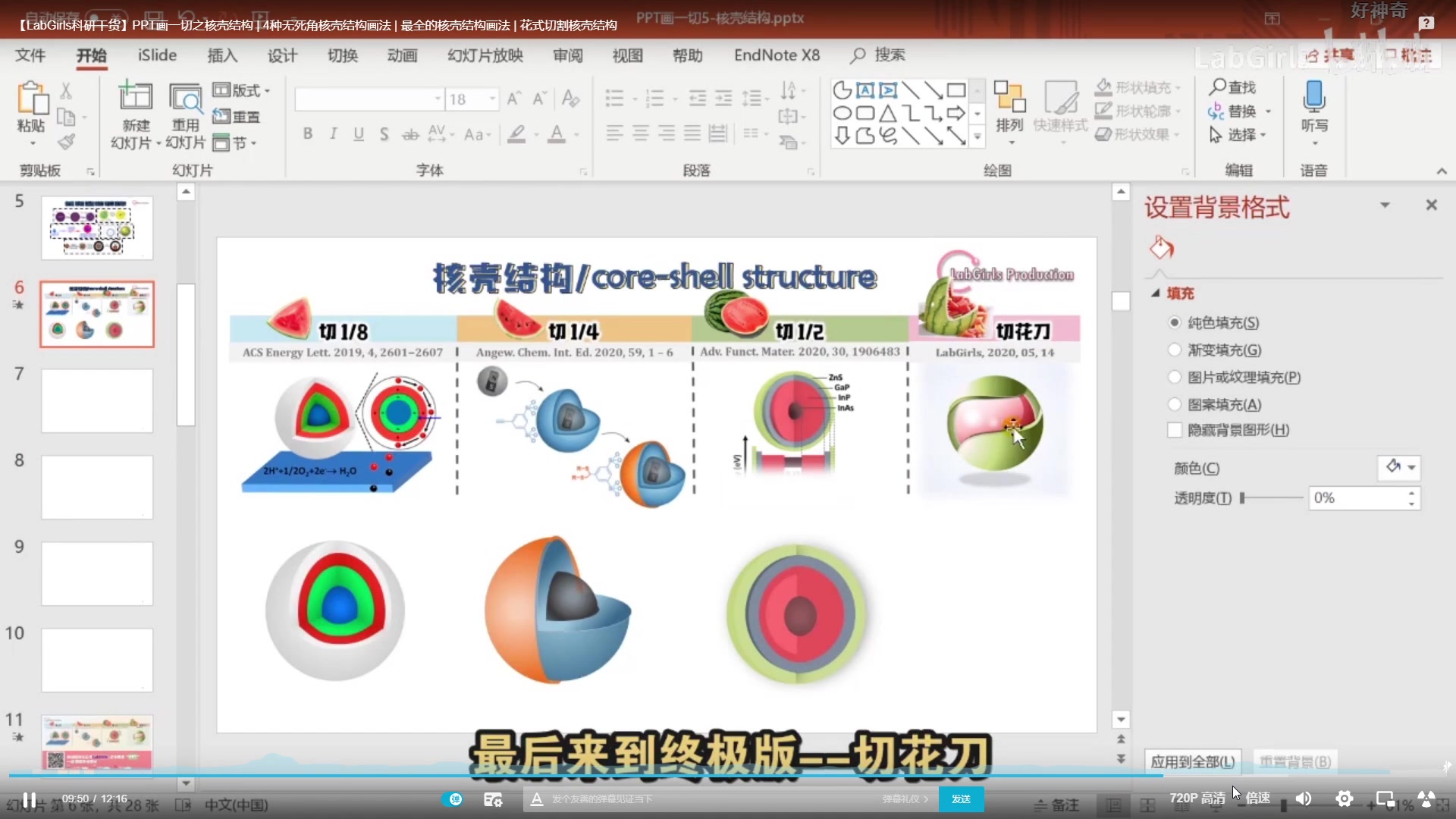Viewport: 1456px width, 819px height.
Task: Collapse the Fill (填充) section
Action: (1155, 293)
